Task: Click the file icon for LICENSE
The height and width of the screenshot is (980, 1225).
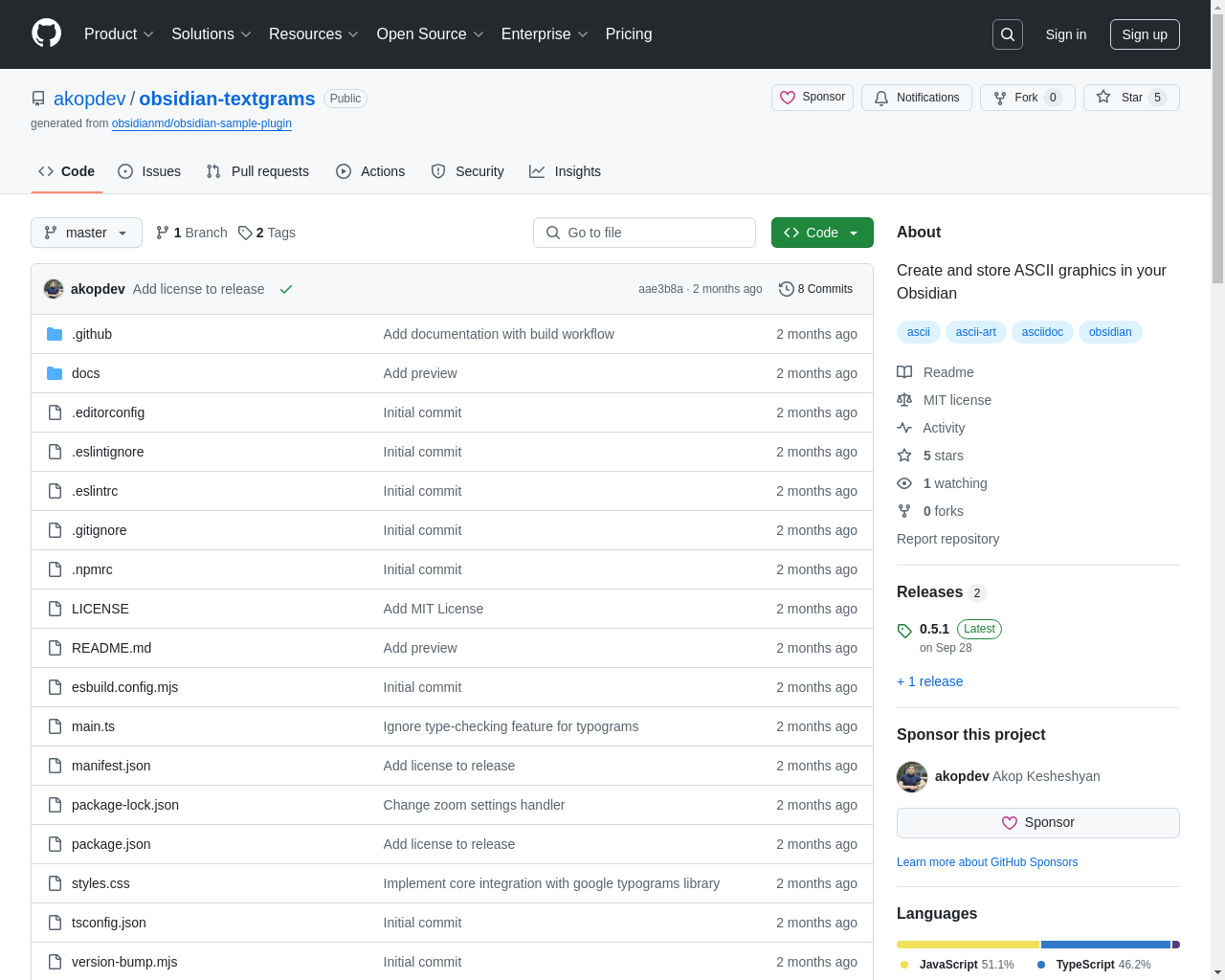Action: click(x=55, y=609)
